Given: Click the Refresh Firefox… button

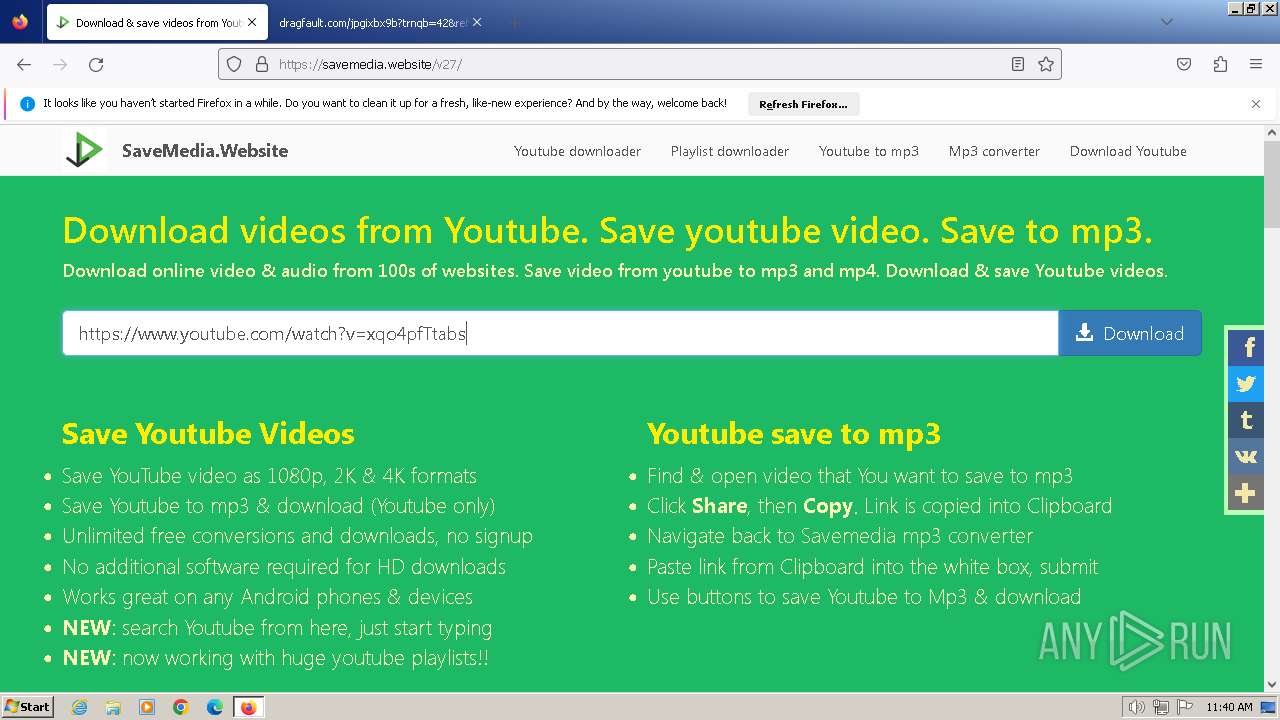Looking at the screenshot, I should (803, 103).
